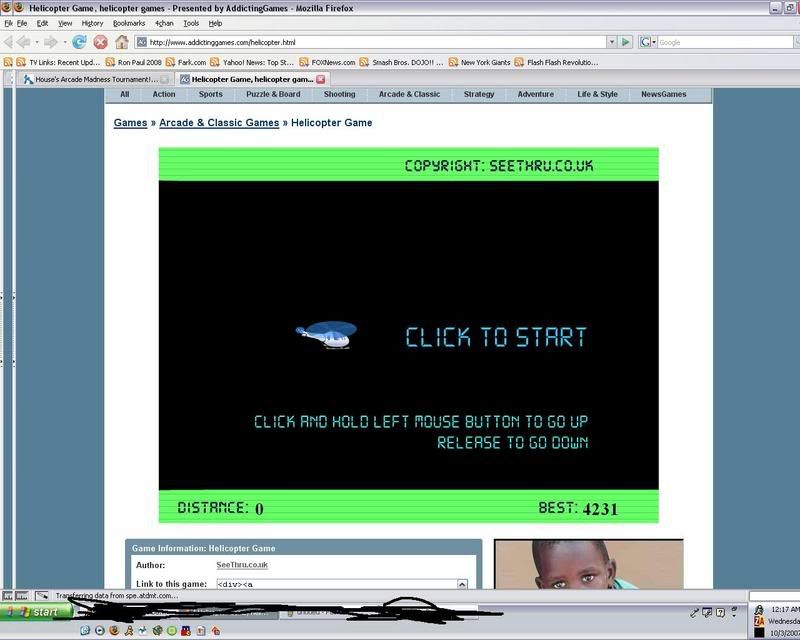Select the Puzzle & Board category
The height and width of the screenshot is (640, 800).
pos(273,95)
